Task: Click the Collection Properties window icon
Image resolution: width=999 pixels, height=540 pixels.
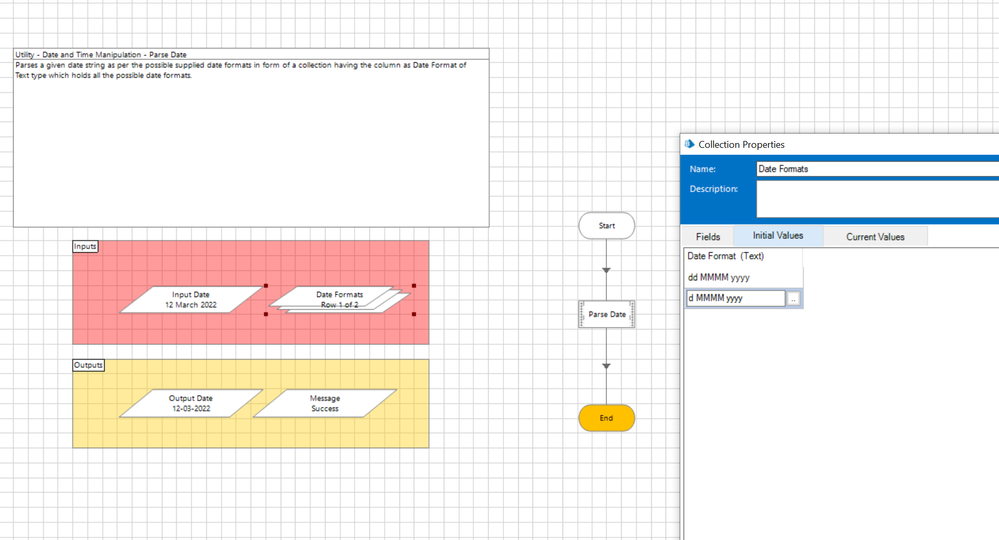Action: pyautogui.click(x=690, y=144)
